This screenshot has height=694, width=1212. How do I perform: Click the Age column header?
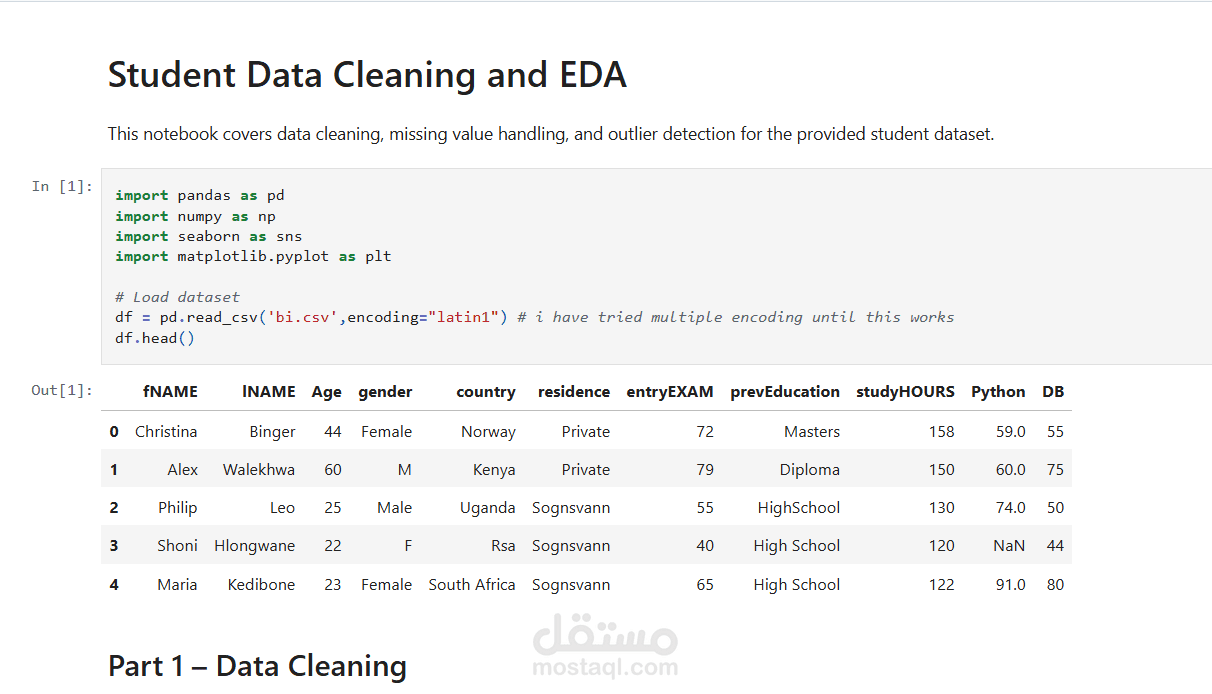click(326, 392)
